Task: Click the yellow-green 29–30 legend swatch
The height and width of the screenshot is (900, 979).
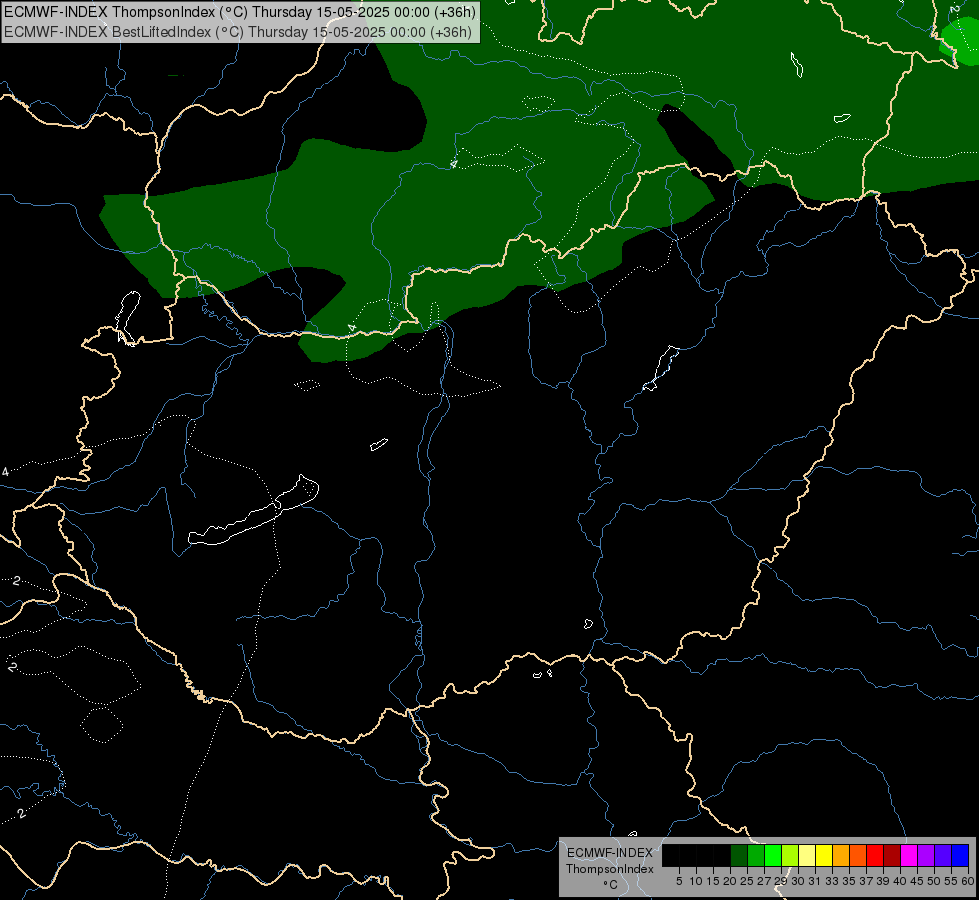Action: tap(790, 855)
